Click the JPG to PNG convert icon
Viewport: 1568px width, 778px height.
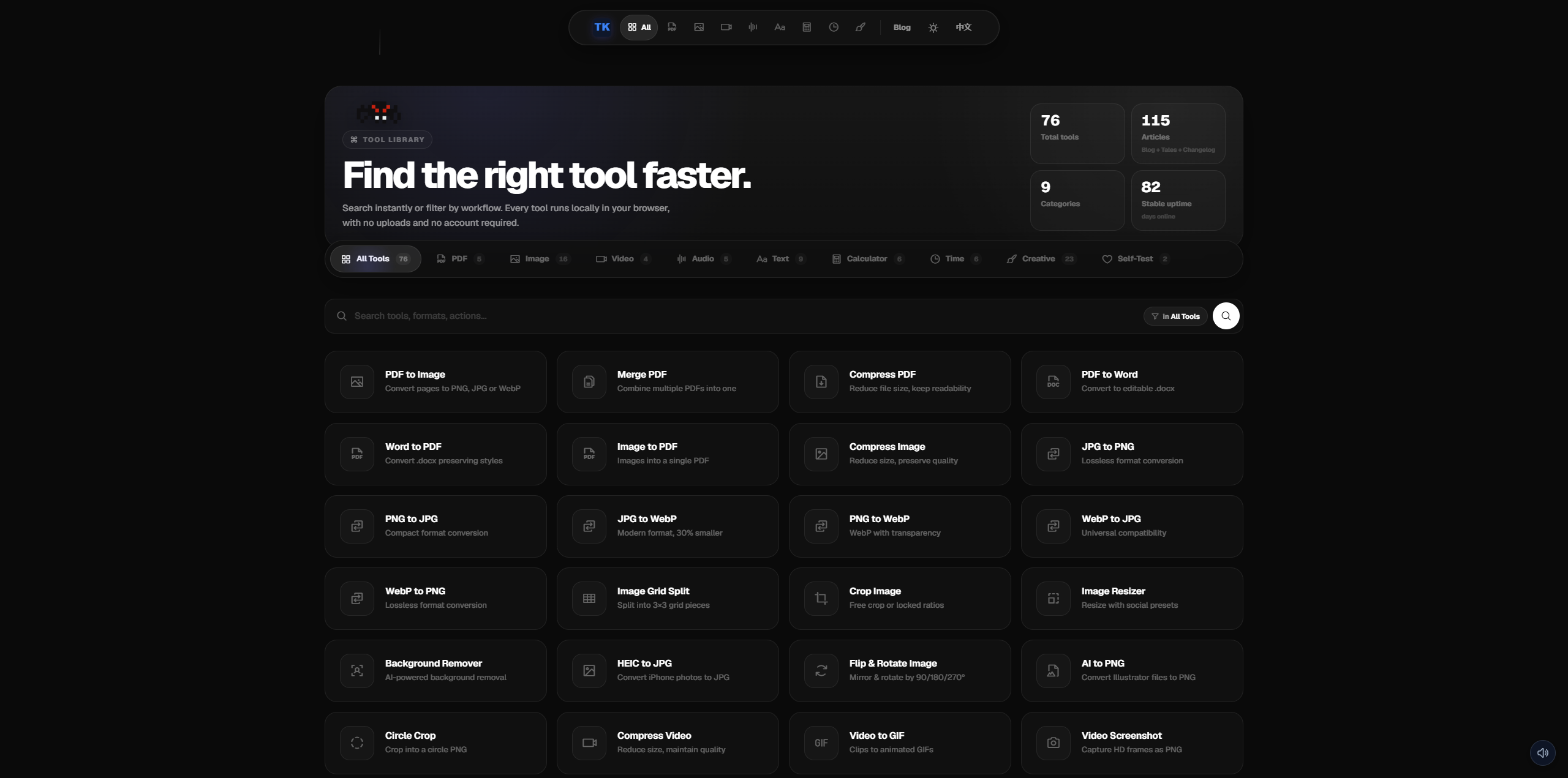click(x=1053, y=454)
